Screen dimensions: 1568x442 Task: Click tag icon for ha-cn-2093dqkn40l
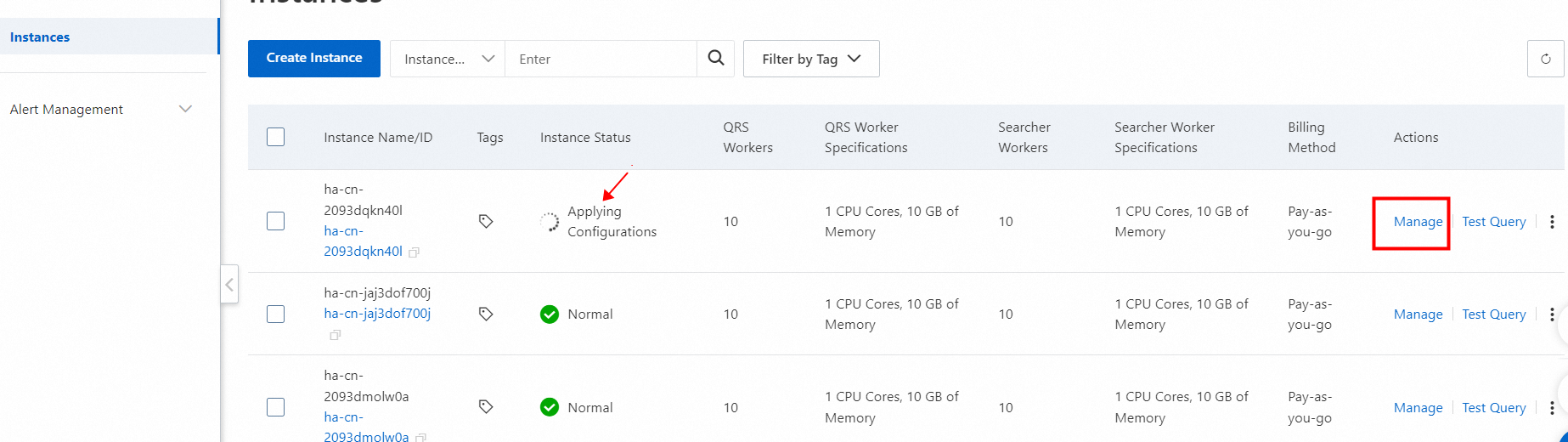click(486, 221)
